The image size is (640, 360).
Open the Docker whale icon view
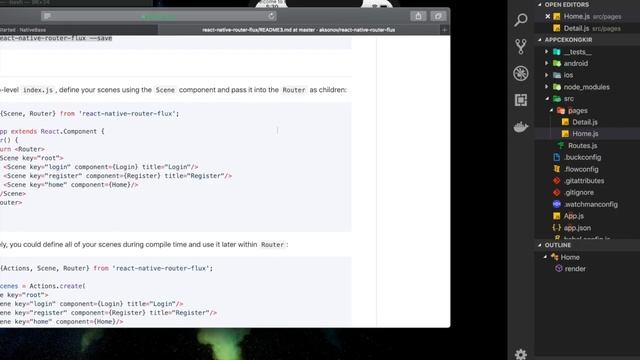click(521, 127)
